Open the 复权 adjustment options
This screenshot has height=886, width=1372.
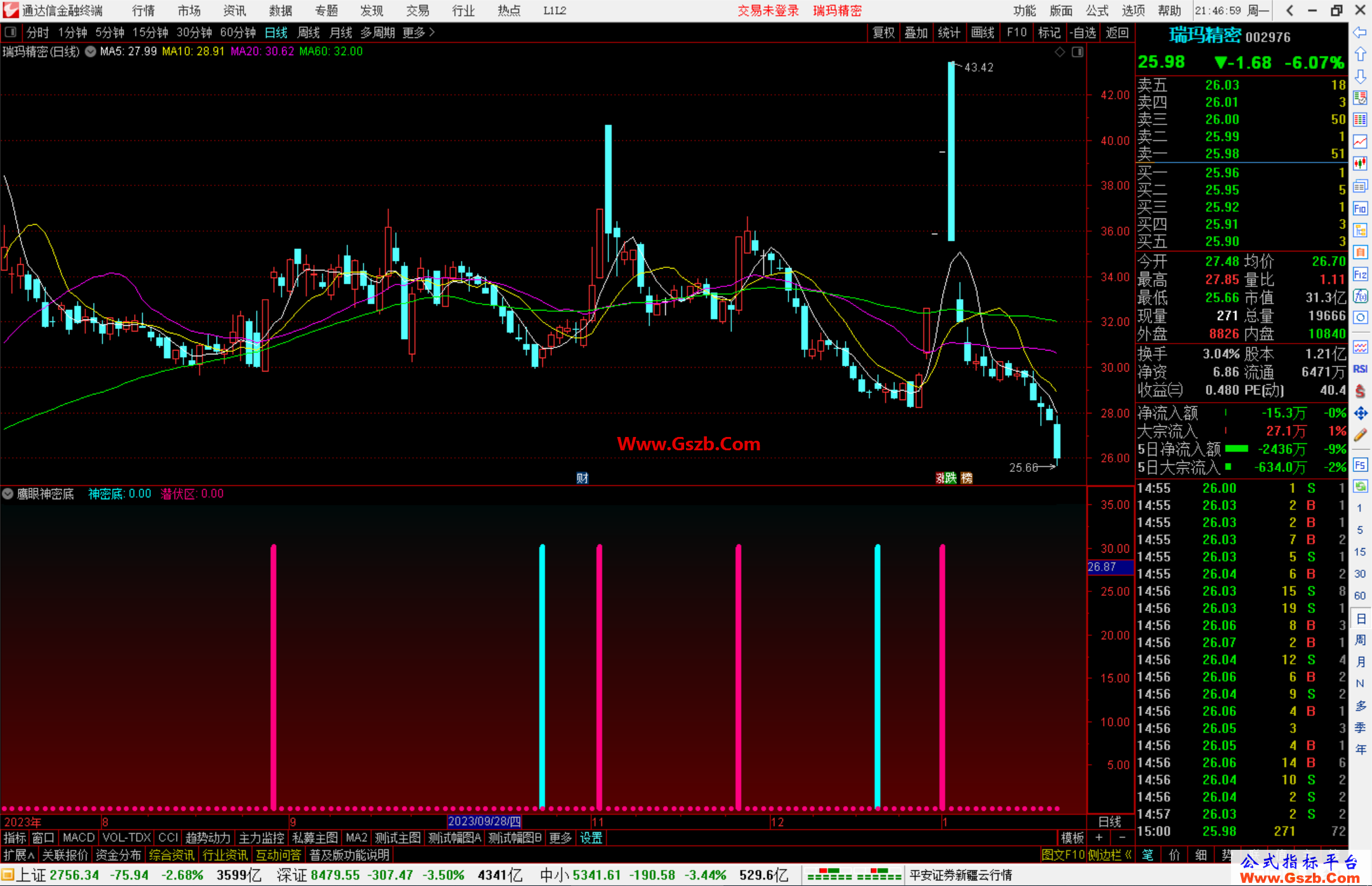point(884,32)
